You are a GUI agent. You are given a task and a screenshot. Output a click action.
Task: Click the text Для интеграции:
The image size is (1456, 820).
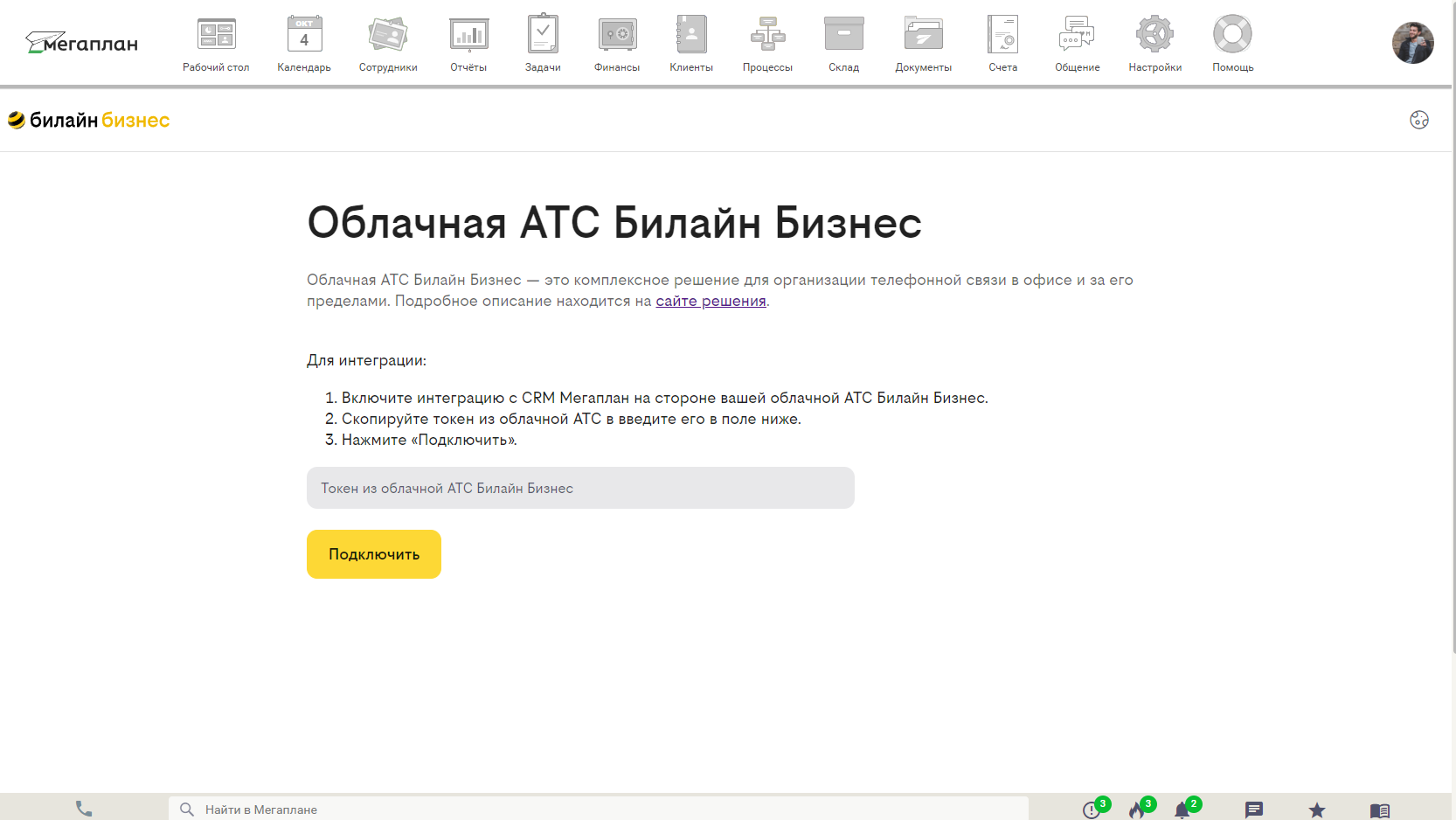click(x=366, y=360)
